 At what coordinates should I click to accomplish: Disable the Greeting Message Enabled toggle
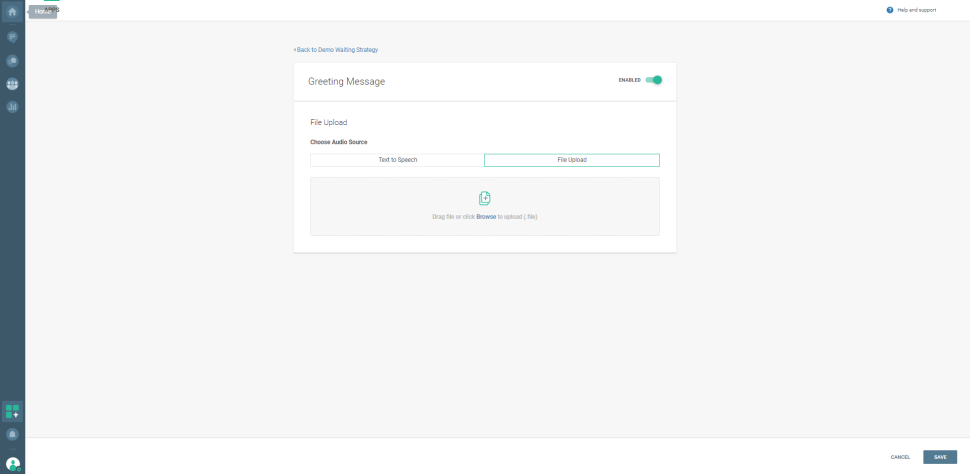click(x=654, y=80)
